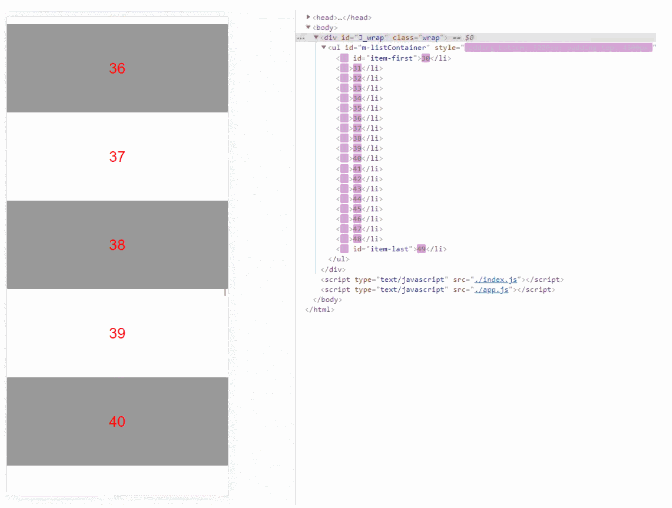This screenshot has height=508, width=672.
Task: Select the li row containing 46
Action: [359, 219]
